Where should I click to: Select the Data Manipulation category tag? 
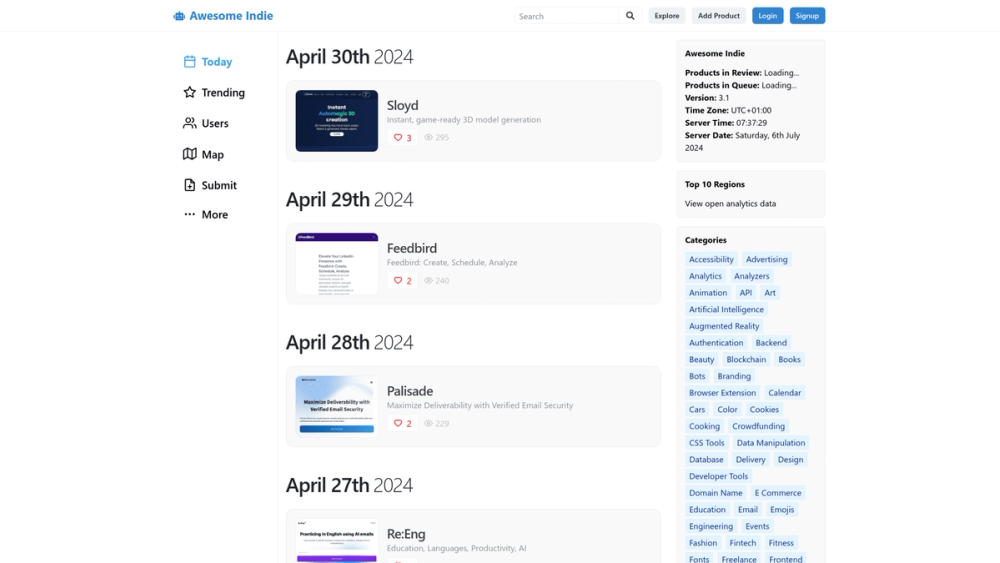[770, 442]
